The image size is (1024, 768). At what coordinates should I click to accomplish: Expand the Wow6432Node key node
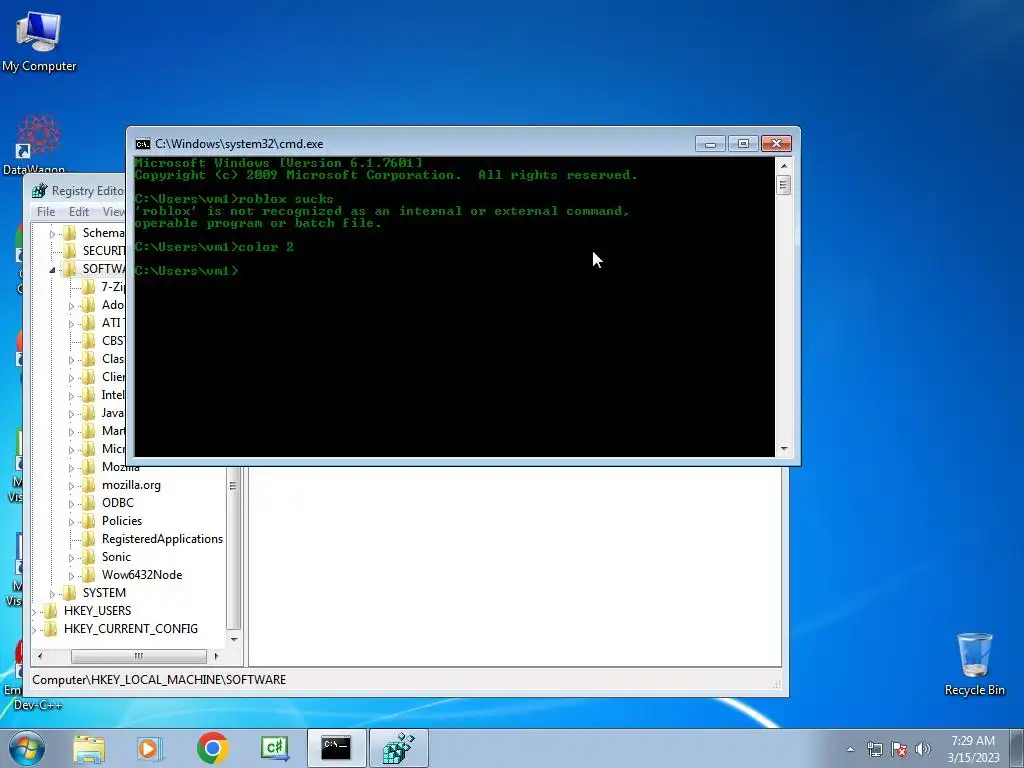(71, 575)
